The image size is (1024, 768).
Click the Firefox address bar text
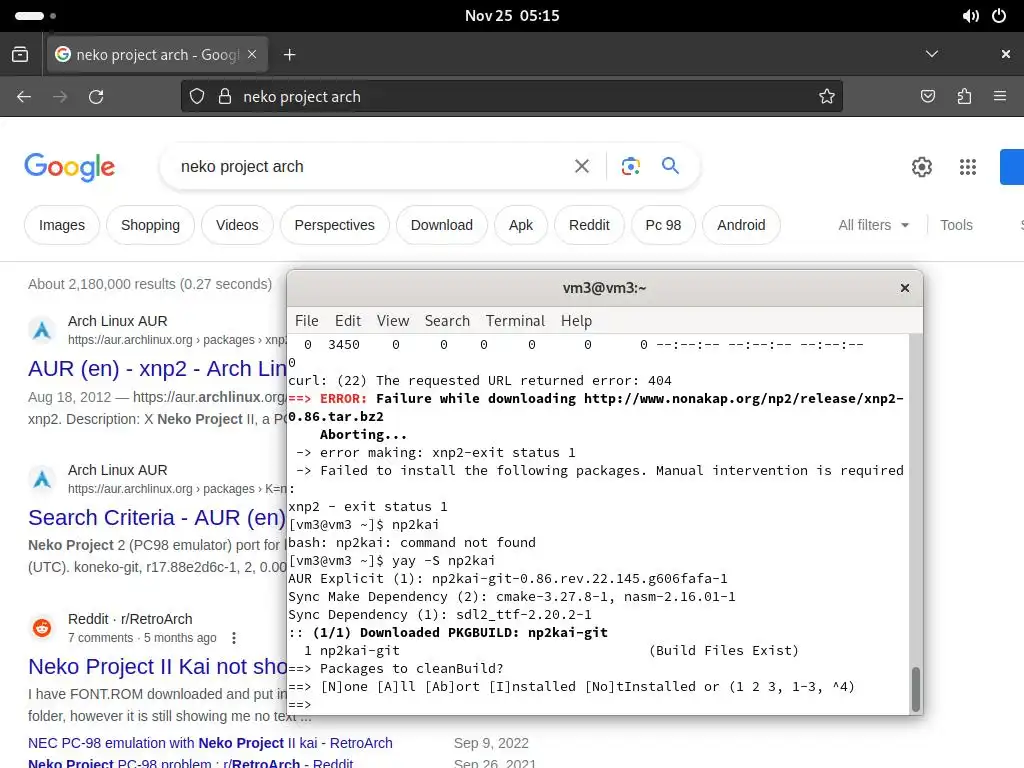pyautogui.click(x=302, y=97)
